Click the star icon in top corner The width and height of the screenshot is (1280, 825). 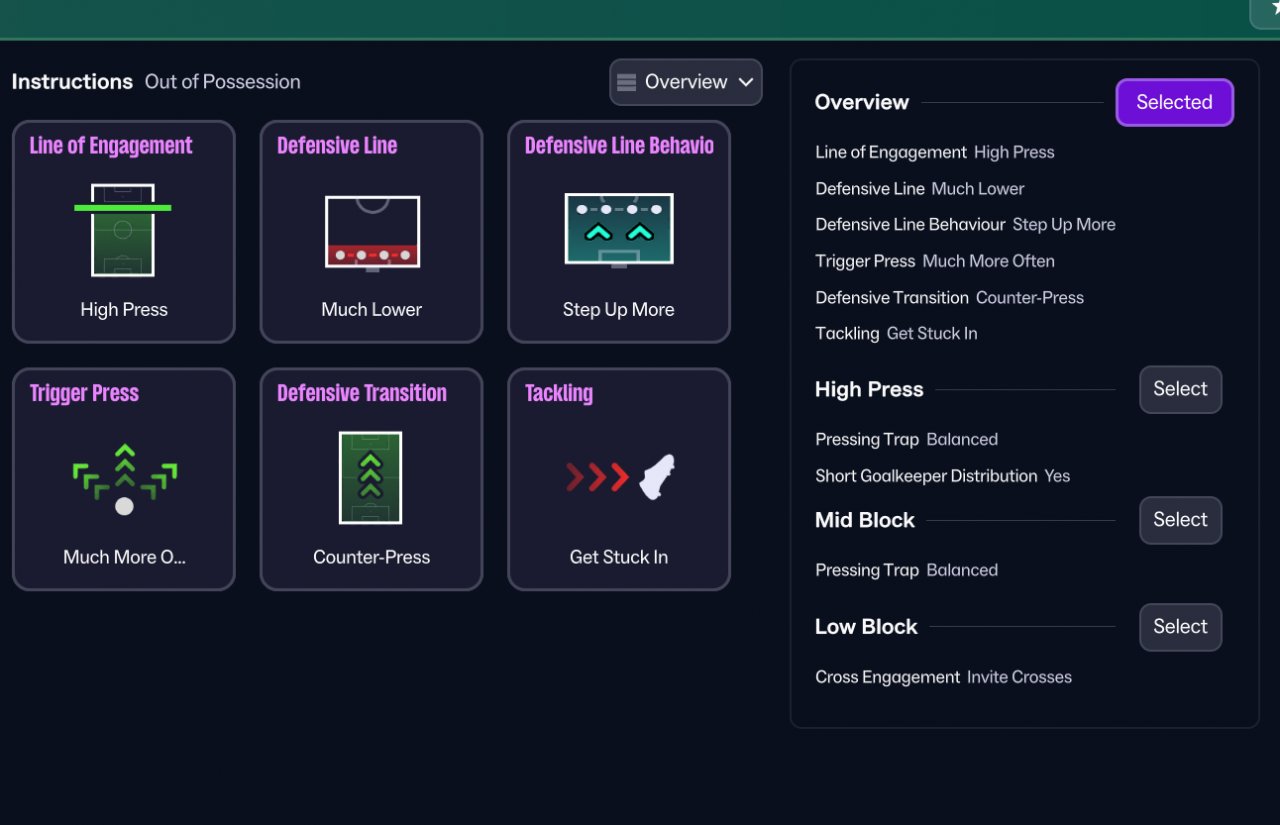point(1274,8)
